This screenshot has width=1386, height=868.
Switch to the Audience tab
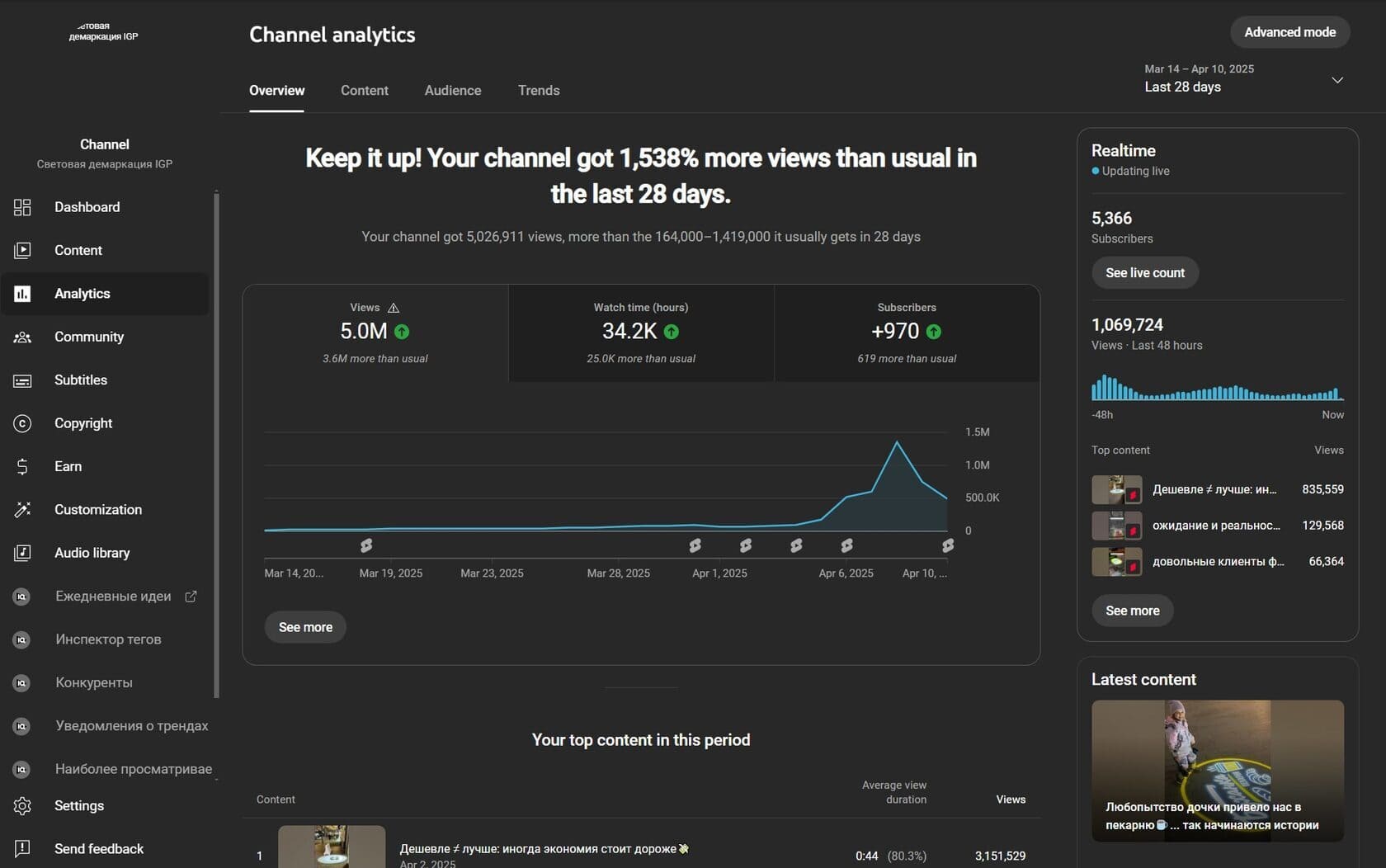tap(453, 91)
